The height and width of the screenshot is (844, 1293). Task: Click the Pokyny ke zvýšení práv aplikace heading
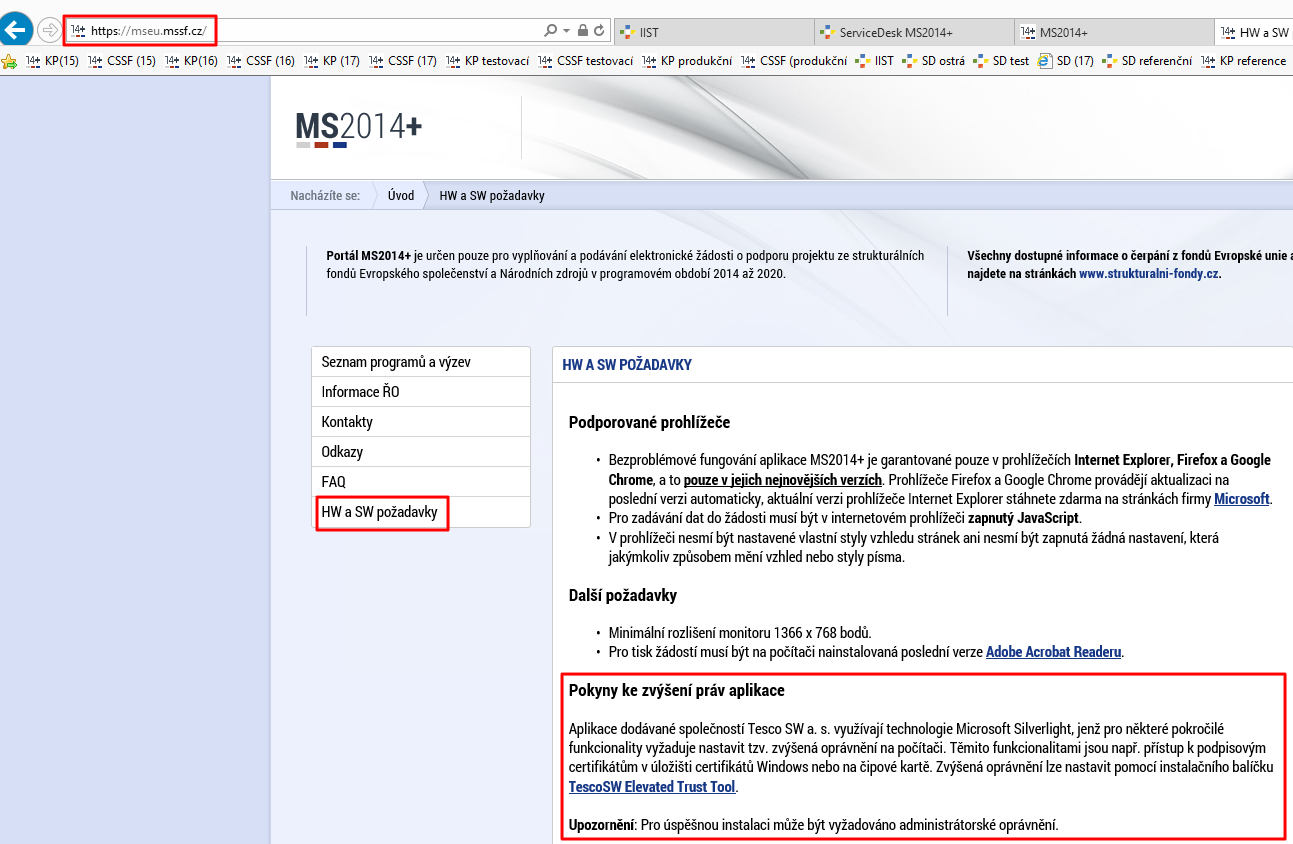pyautogui.click(x=677, y=690)
